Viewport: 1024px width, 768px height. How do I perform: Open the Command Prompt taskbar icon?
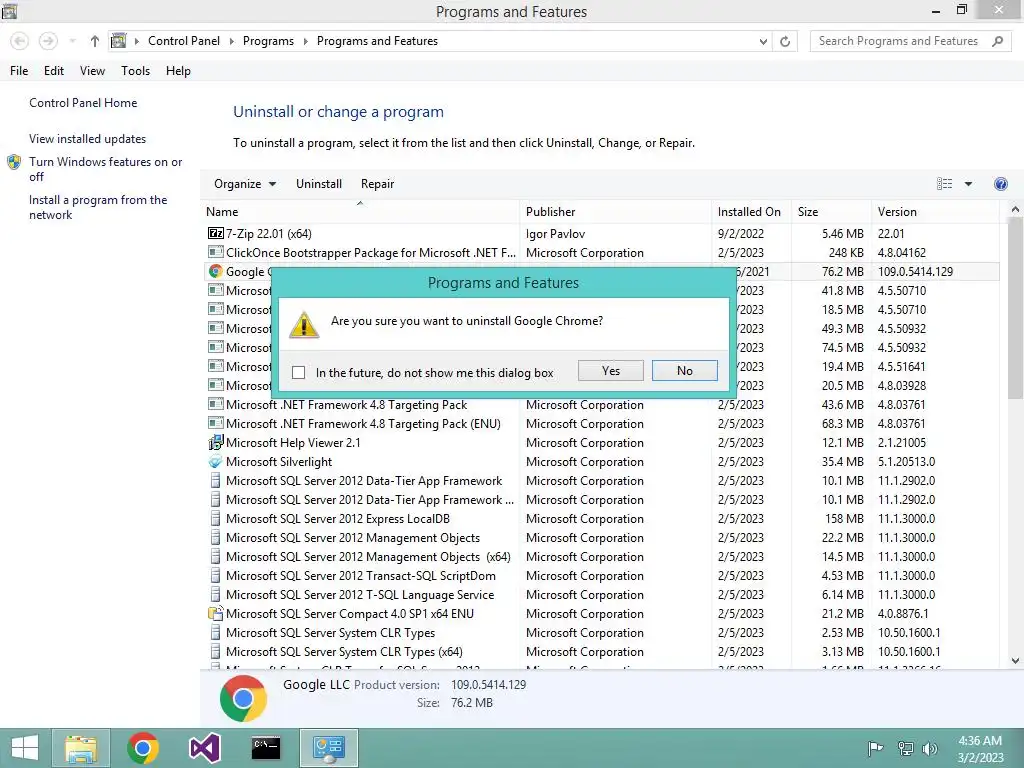[x=266, y=748]
